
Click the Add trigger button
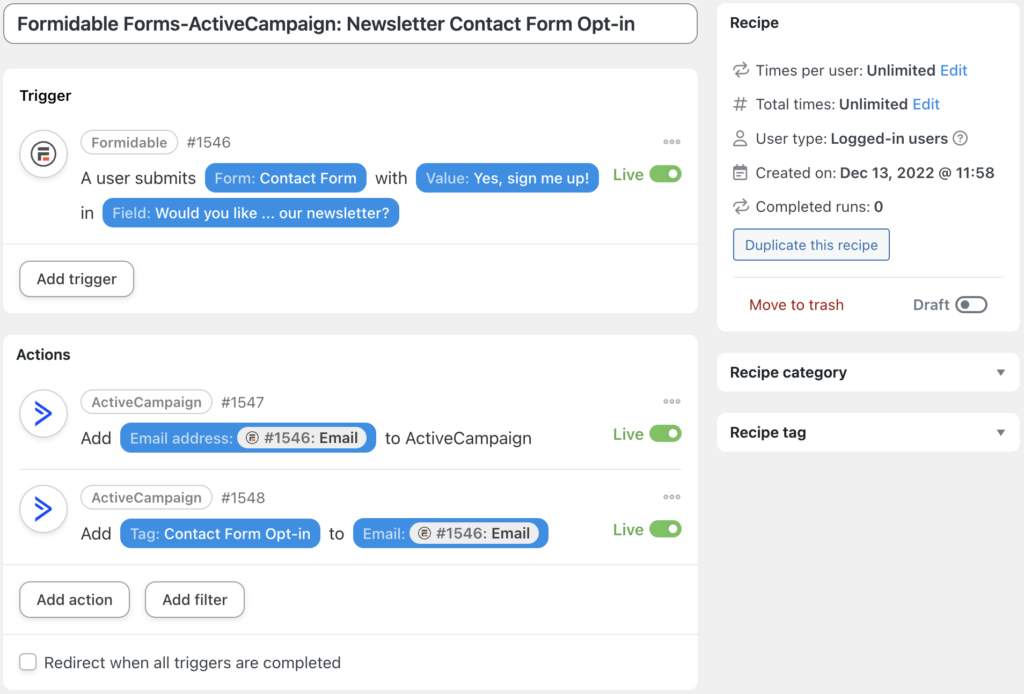tap(76, 279)
